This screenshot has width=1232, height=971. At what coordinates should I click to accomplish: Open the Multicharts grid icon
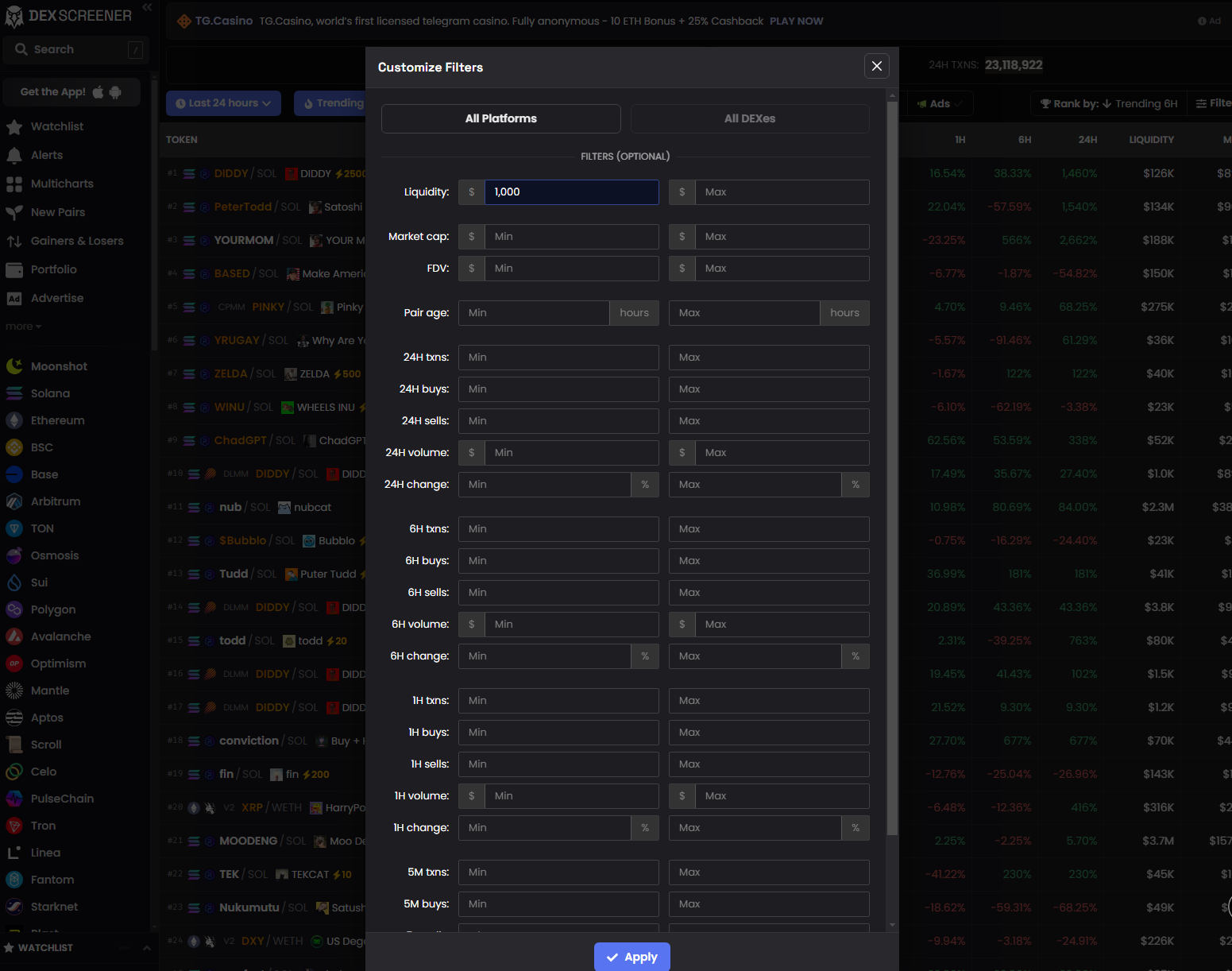tap(14, 184)
